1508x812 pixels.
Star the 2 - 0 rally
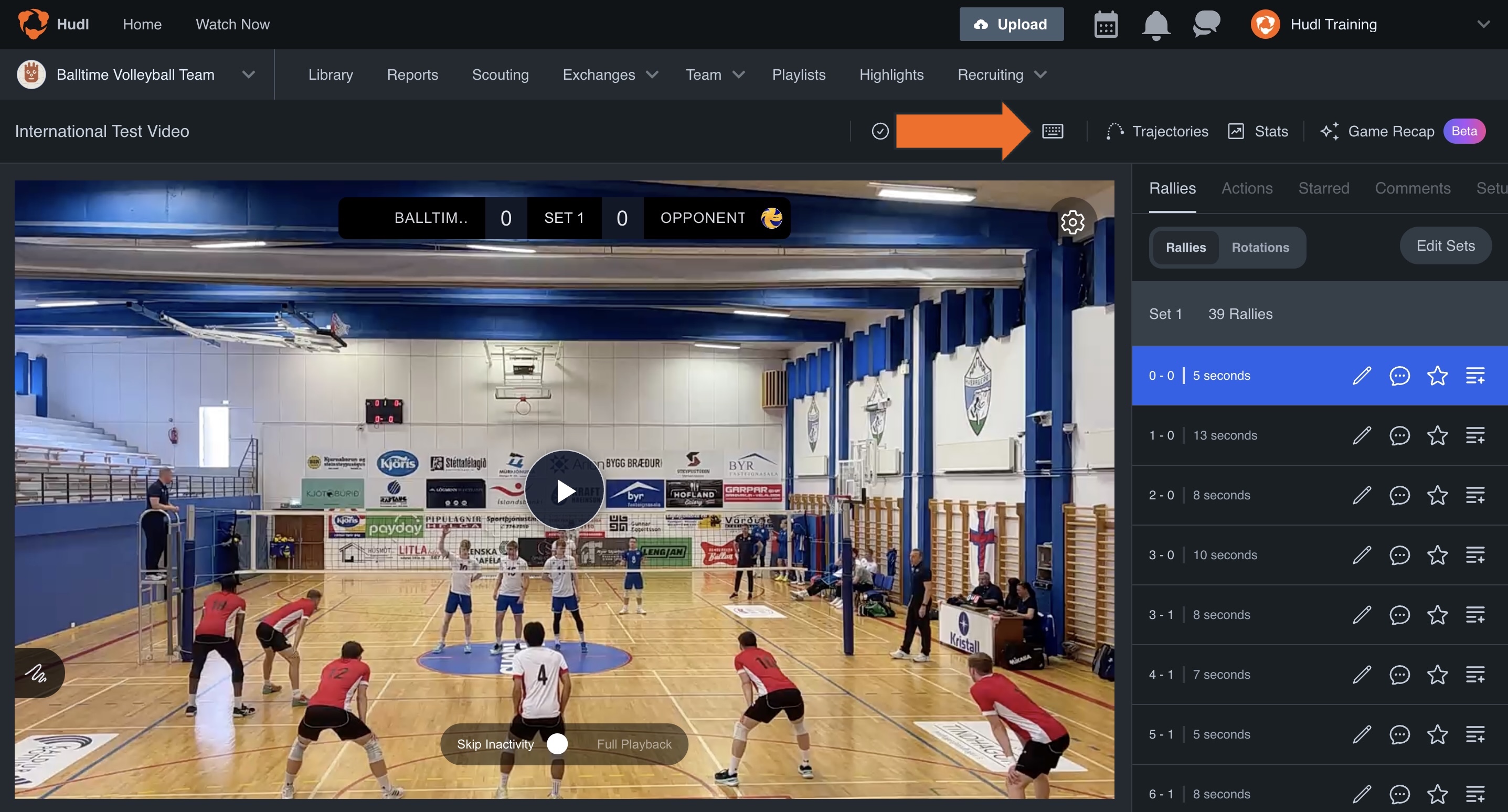(1437, 495)
